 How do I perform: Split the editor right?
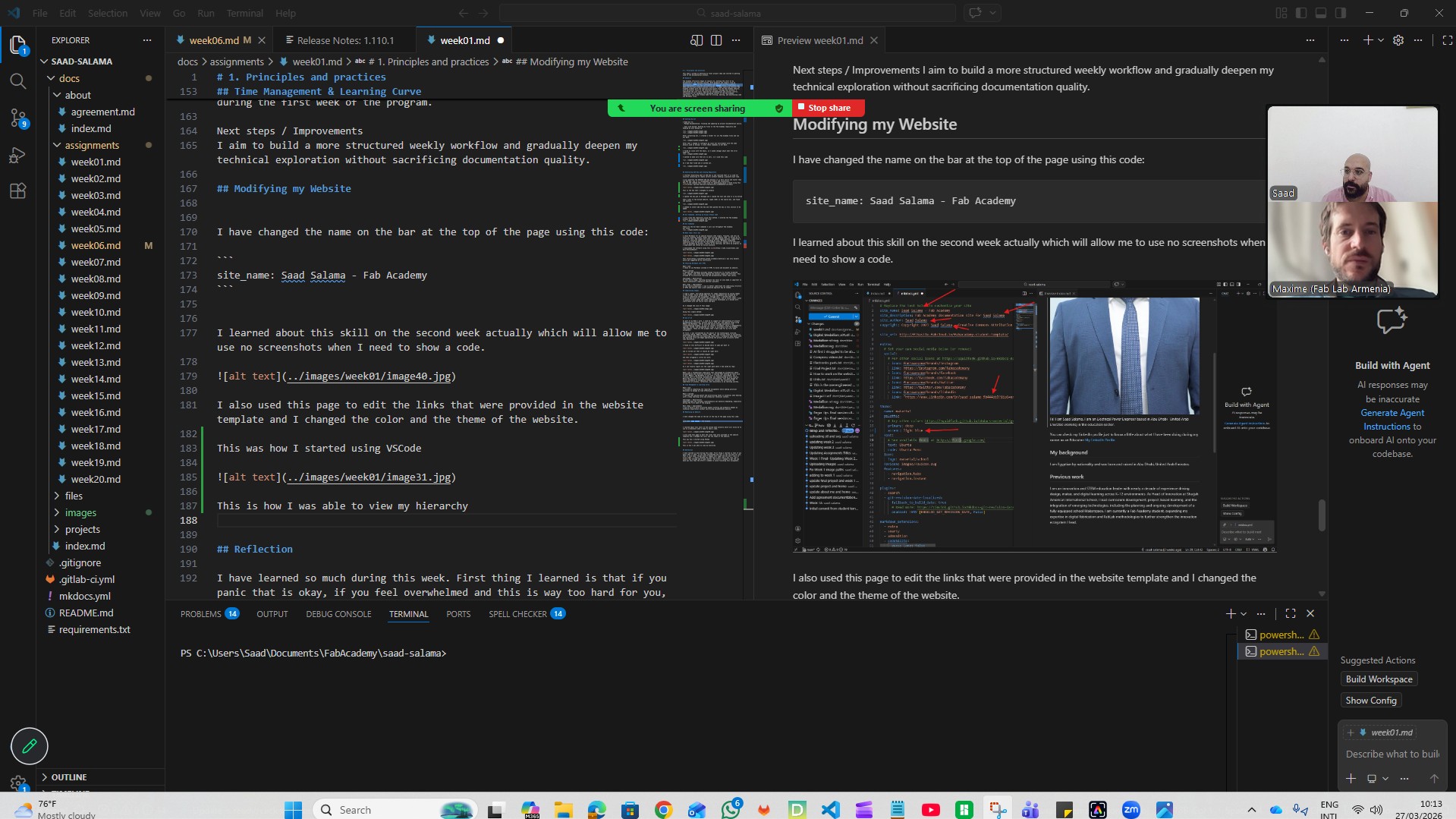716,40
